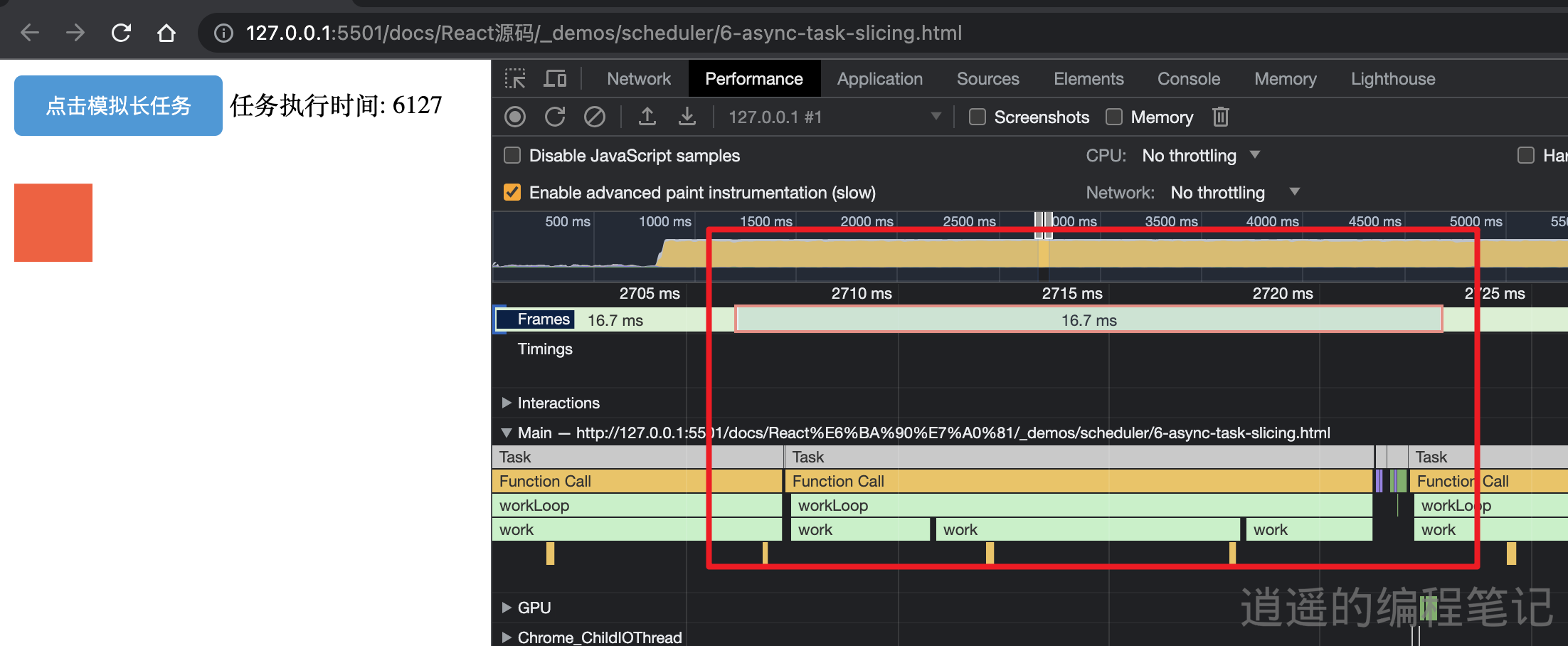Click the blue 点击模拟长任务 button

tap(118, 105)
